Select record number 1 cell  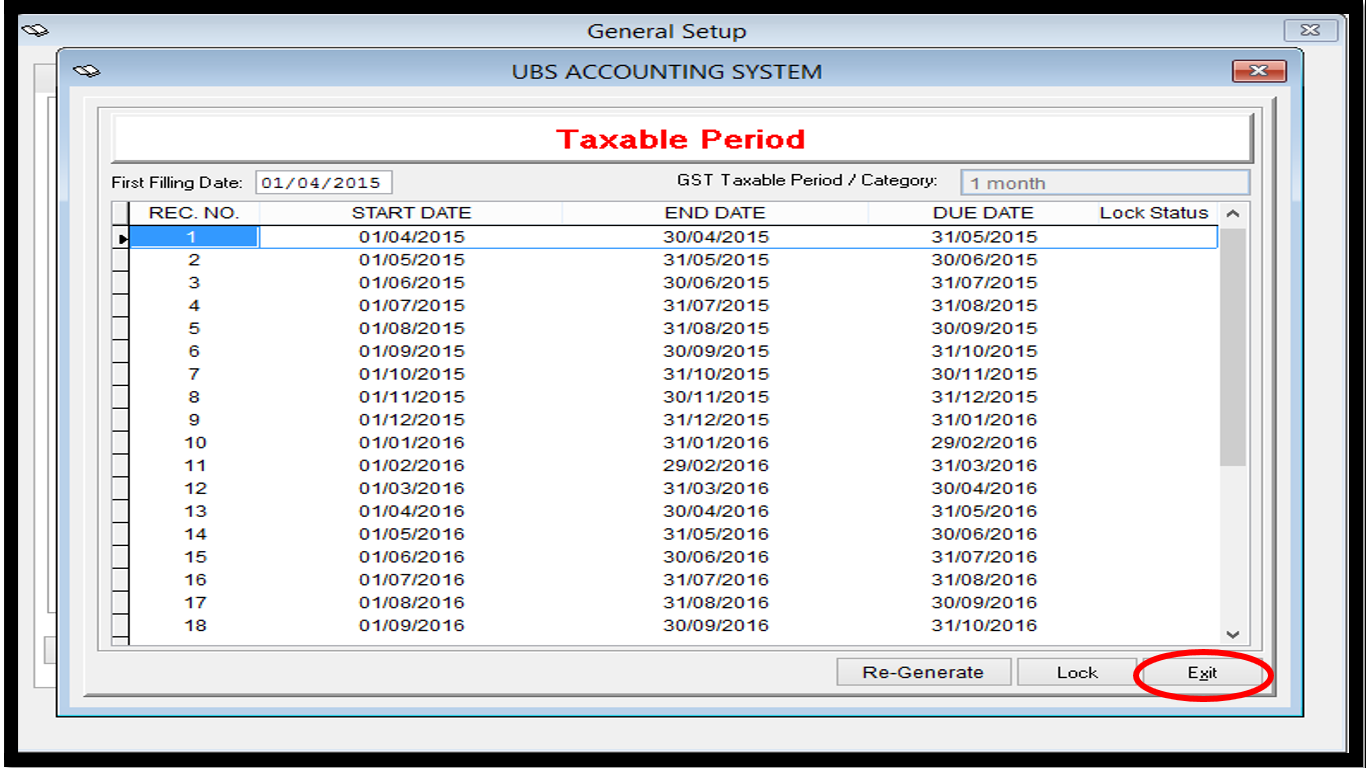pyautogui.click(x=194, y=237)
